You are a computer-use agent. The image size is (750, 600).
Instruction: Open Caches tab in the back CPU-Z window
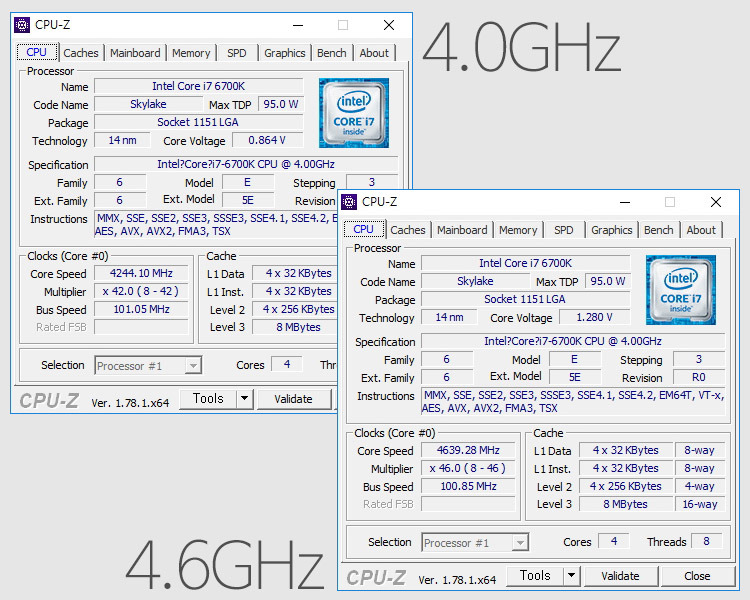click(80, 53)
